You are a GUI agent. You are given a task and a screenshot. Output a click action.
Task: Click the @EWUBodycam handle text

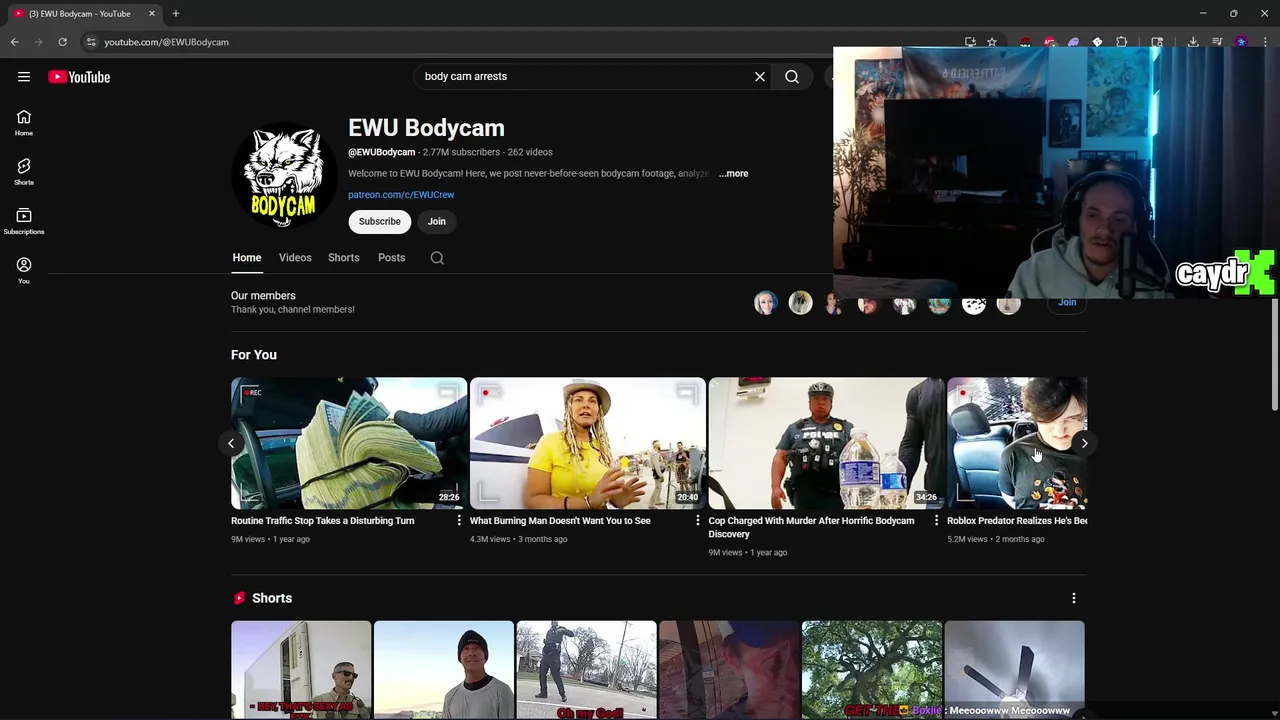[381, 152]
